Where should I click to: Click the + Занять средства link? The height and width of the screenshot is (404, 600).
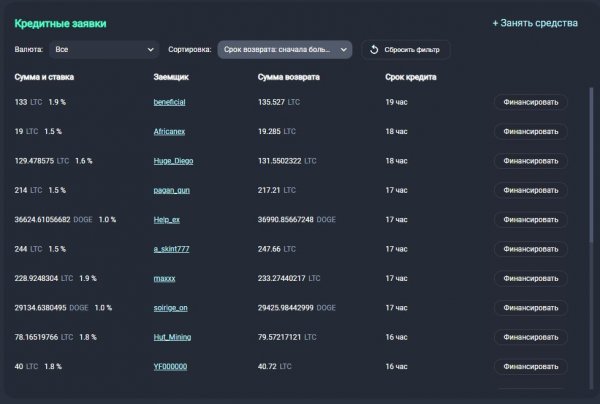pos(535,22)
